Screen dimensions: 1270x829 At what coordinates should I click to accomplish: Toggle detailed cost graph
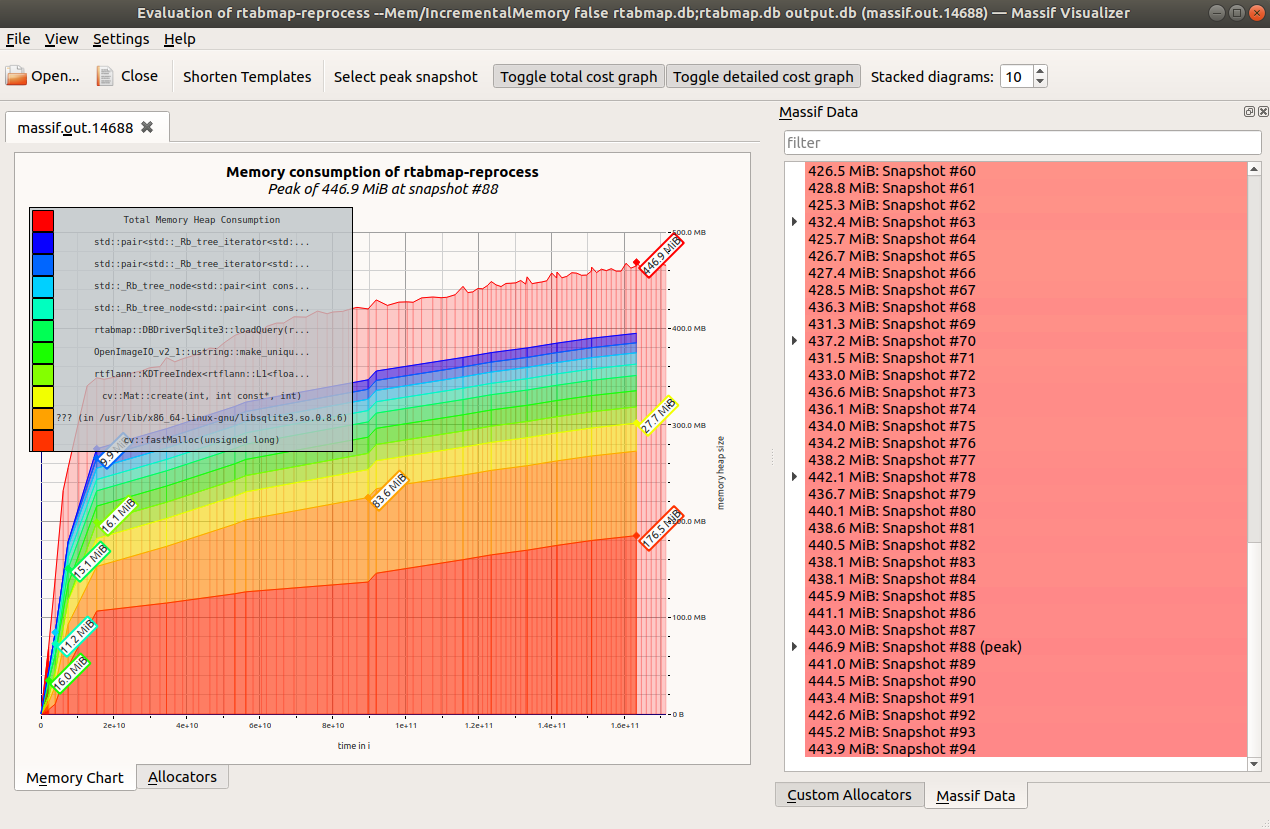[763, 76]
